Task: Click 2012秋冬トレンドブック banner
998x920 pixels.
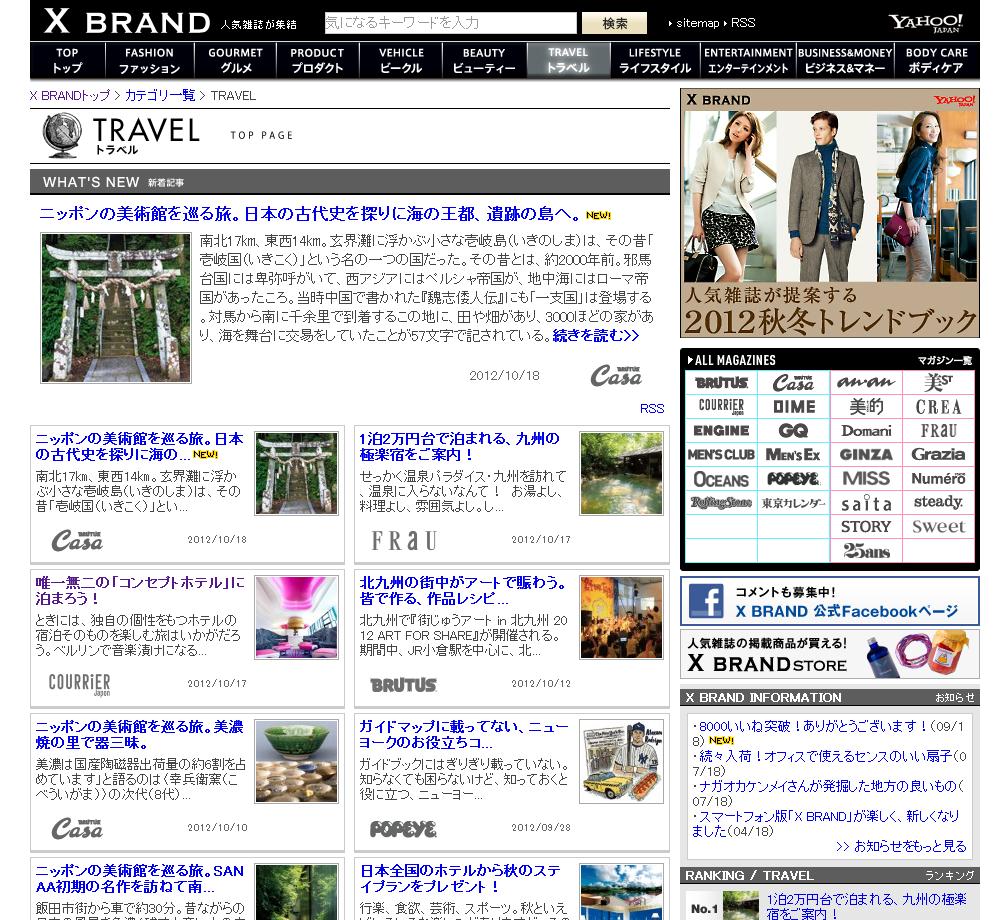Action: [x=829, y=213]
